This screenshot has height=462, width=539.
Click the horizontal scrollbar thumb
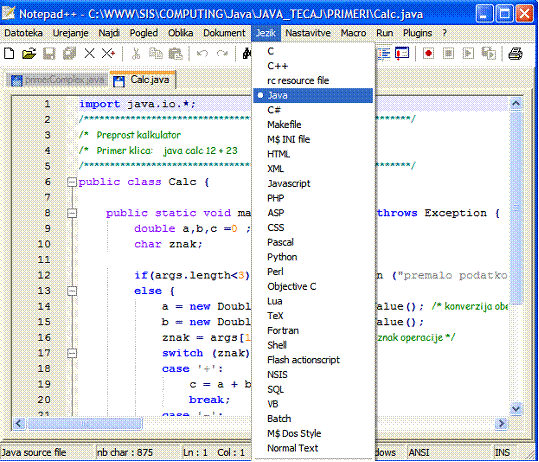85,423
